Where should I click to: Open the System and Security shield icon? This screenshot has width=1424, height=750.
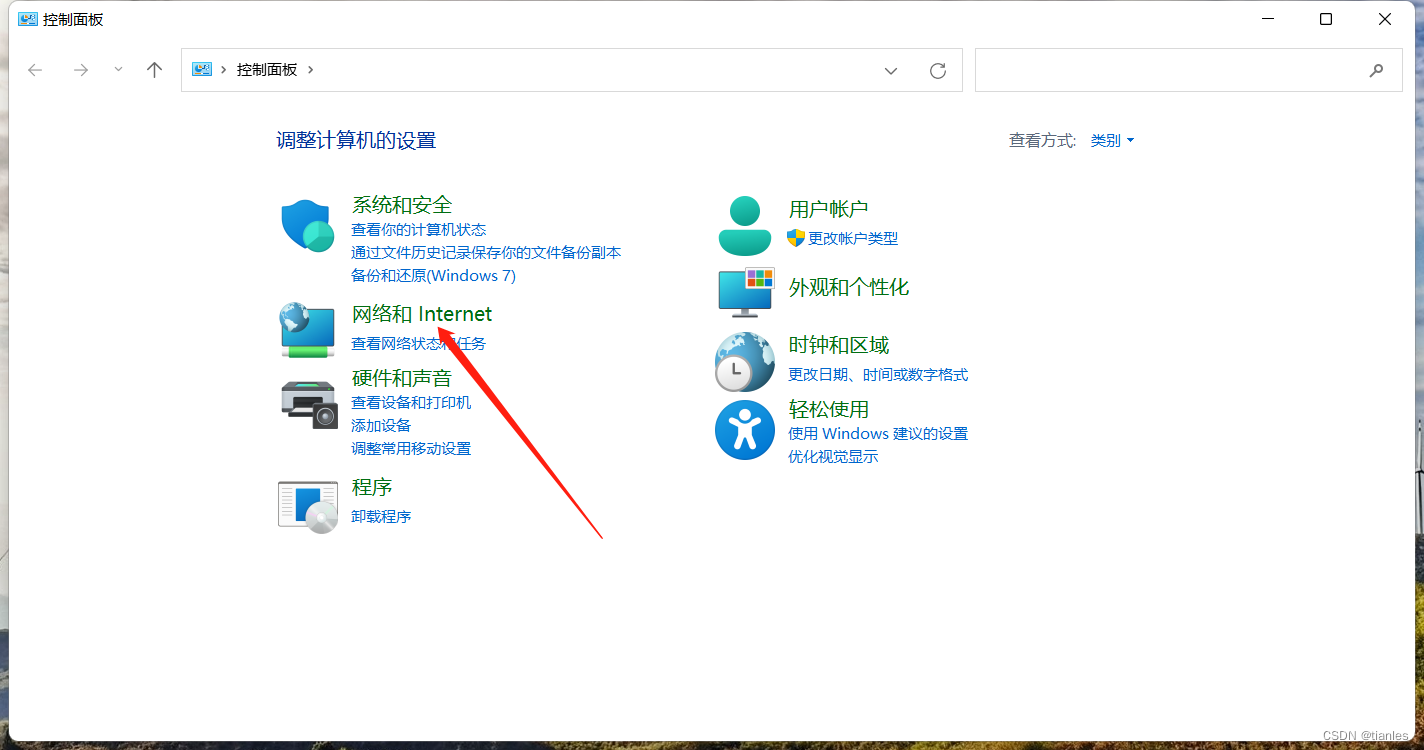(307, 225)
